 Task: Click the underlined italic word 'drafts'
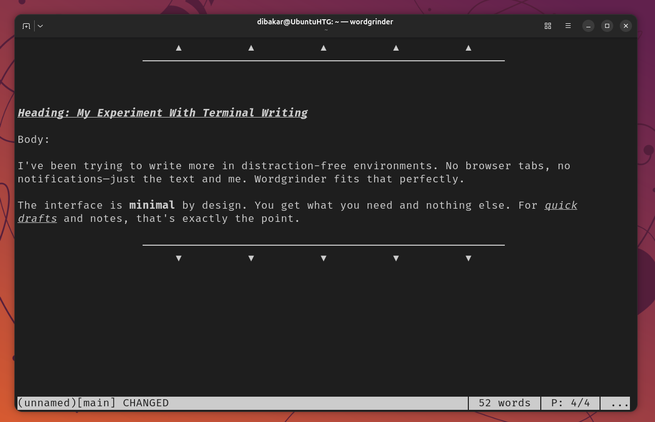37,219
